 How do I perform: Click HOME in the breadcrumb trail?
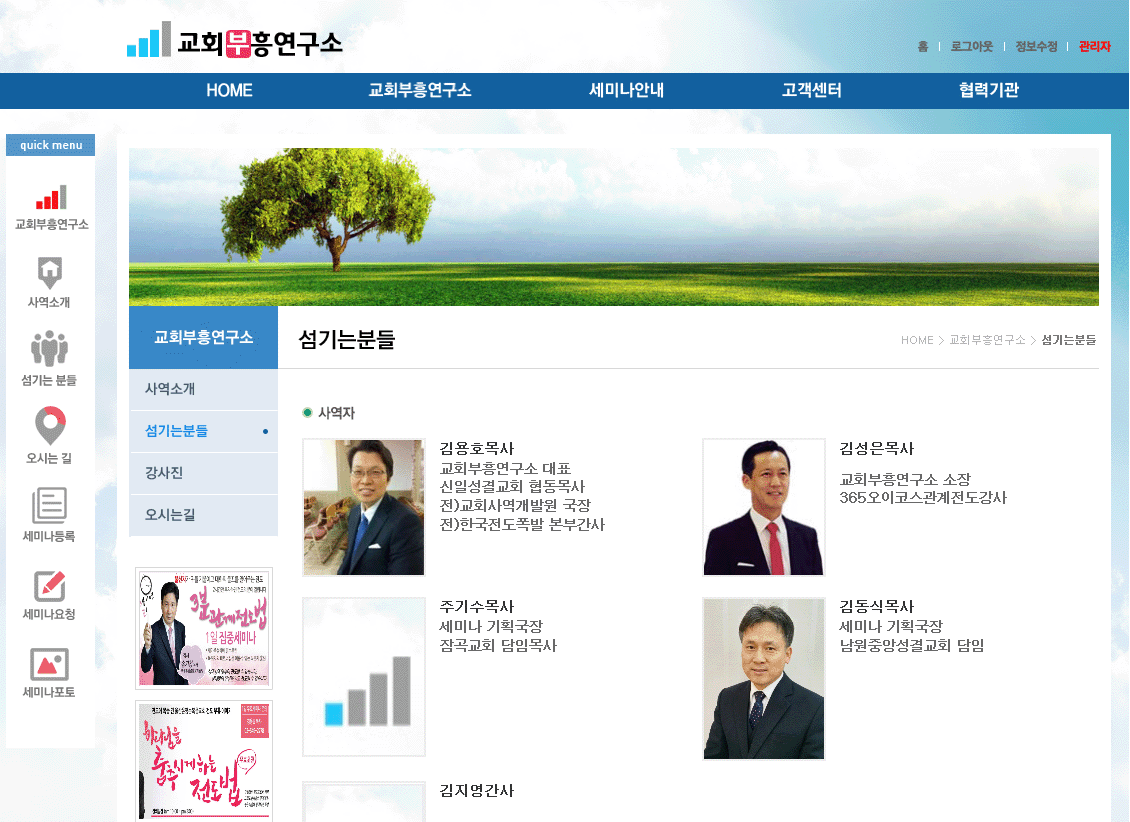click(x=917, y=340)
